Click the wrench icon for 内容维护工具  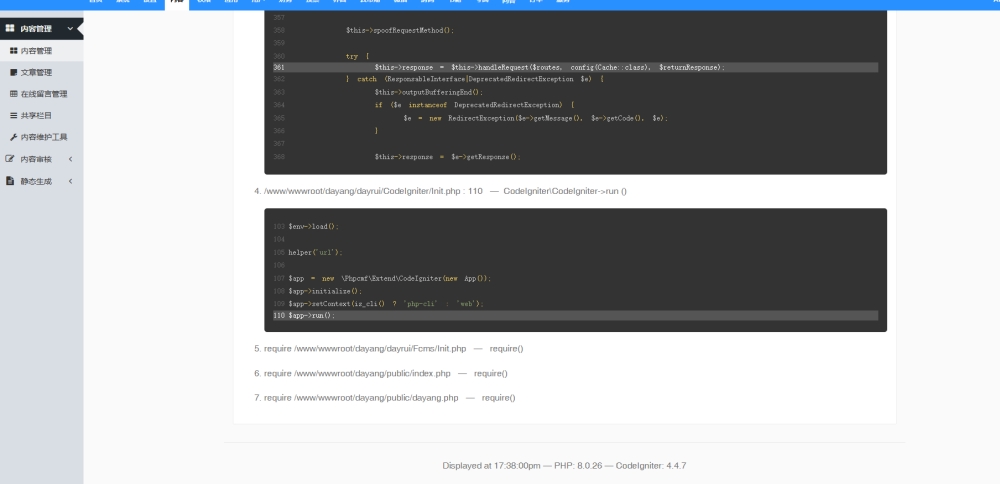point(13,137)
